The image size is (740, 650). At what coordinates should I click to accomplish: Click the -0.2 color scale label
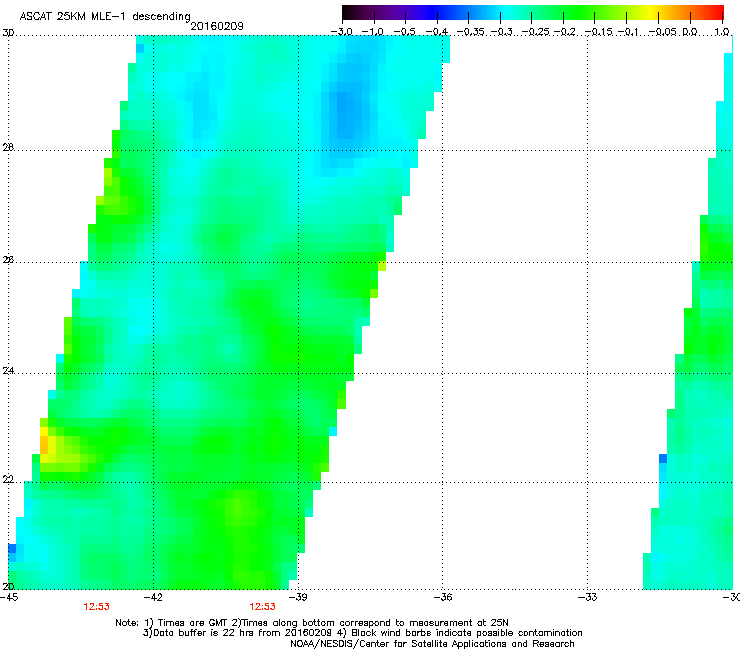click(565, 32)
